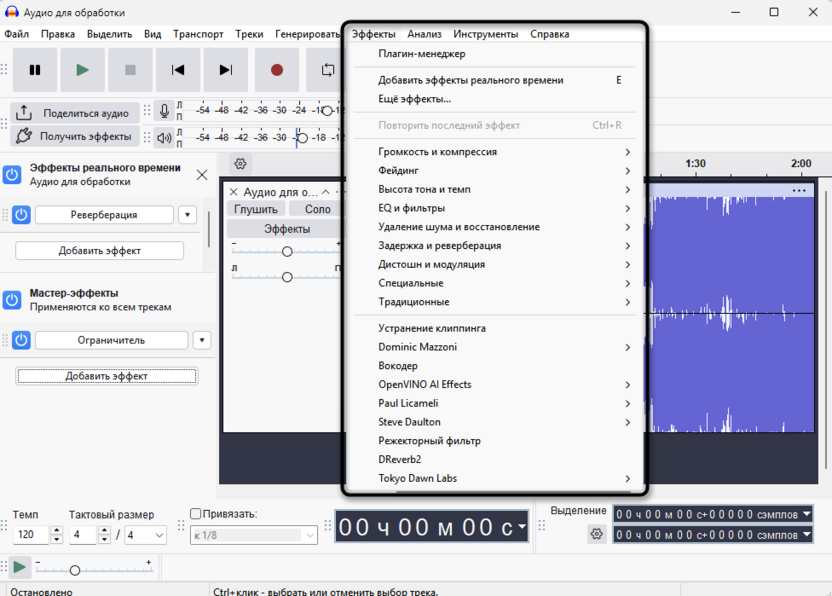
Task: Click the track Эффекты button
Action: tap(287, 229)
